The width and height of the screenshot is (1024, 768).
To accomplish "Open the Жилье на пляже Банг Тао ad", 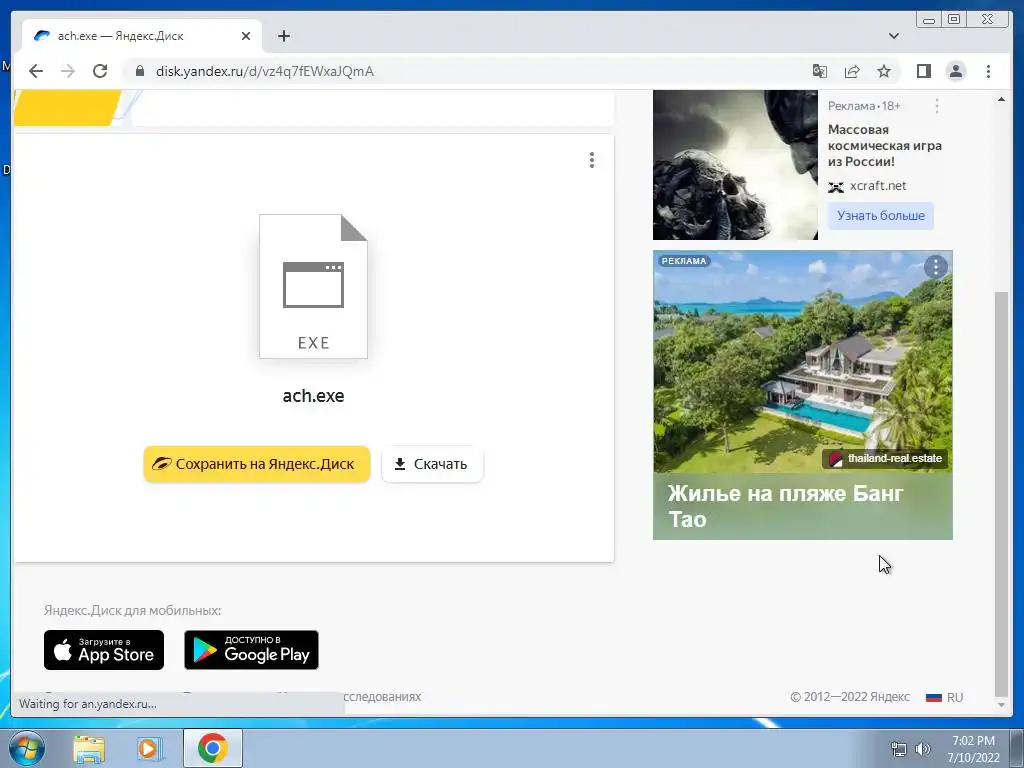I will 785,506.
